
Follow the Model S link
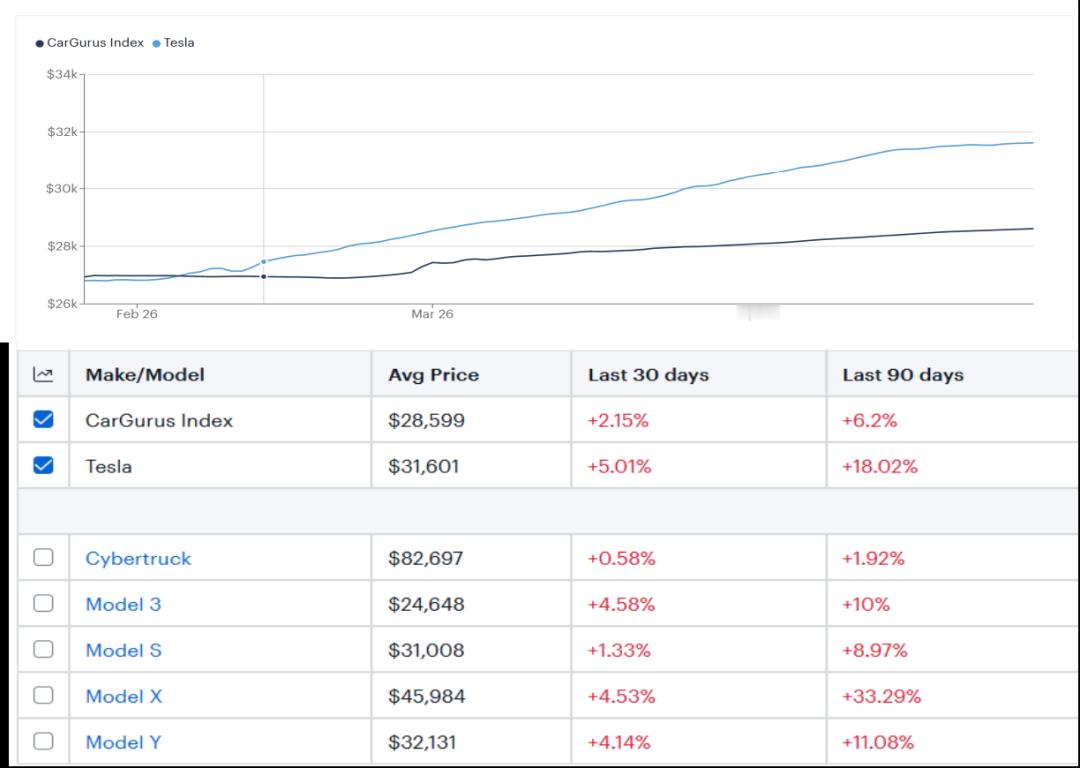pyautogui.click(x=123, y=650)
